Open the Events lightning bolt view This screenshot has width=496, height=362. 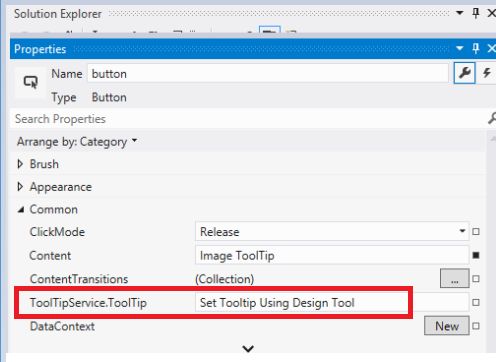(x=487, y=73)
